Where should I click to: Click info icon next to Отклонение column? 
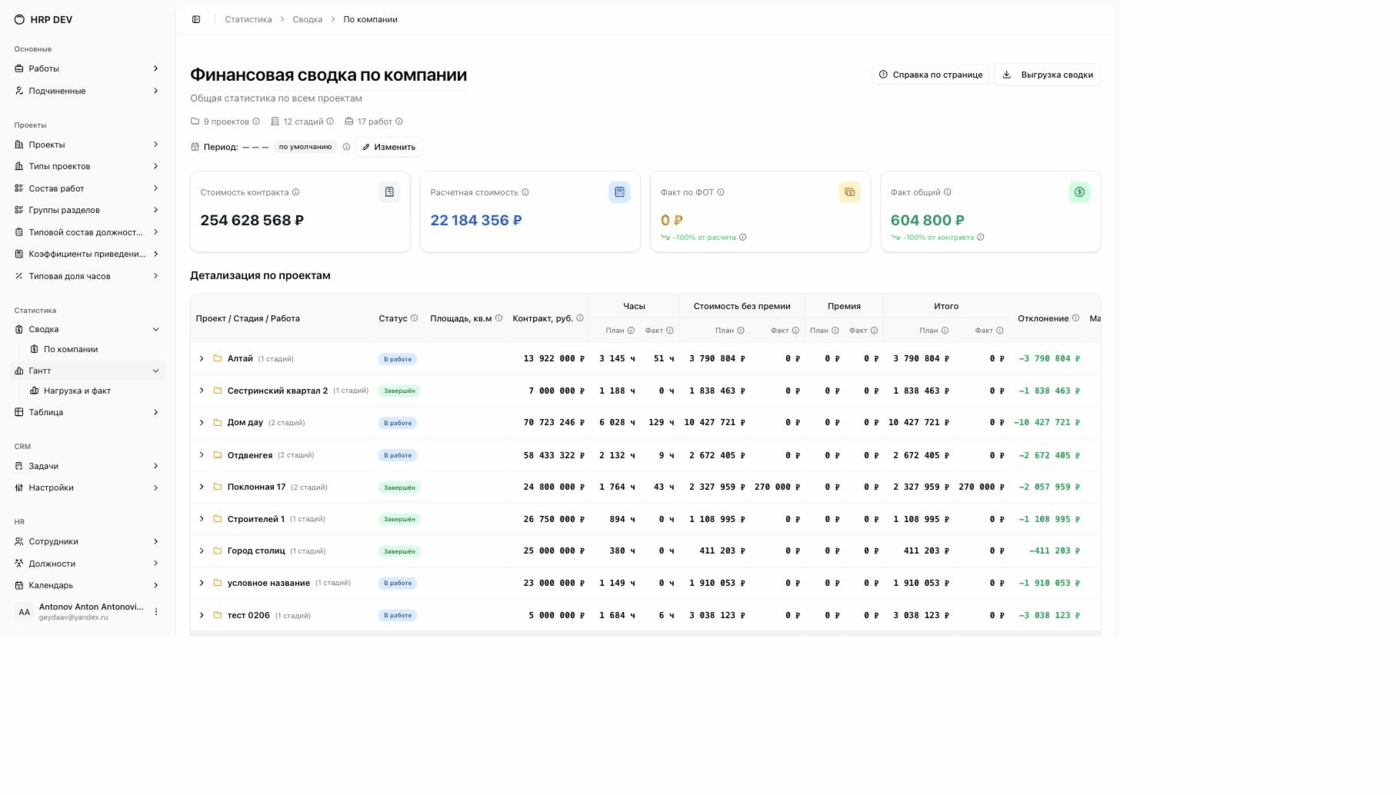point(1076,318)
